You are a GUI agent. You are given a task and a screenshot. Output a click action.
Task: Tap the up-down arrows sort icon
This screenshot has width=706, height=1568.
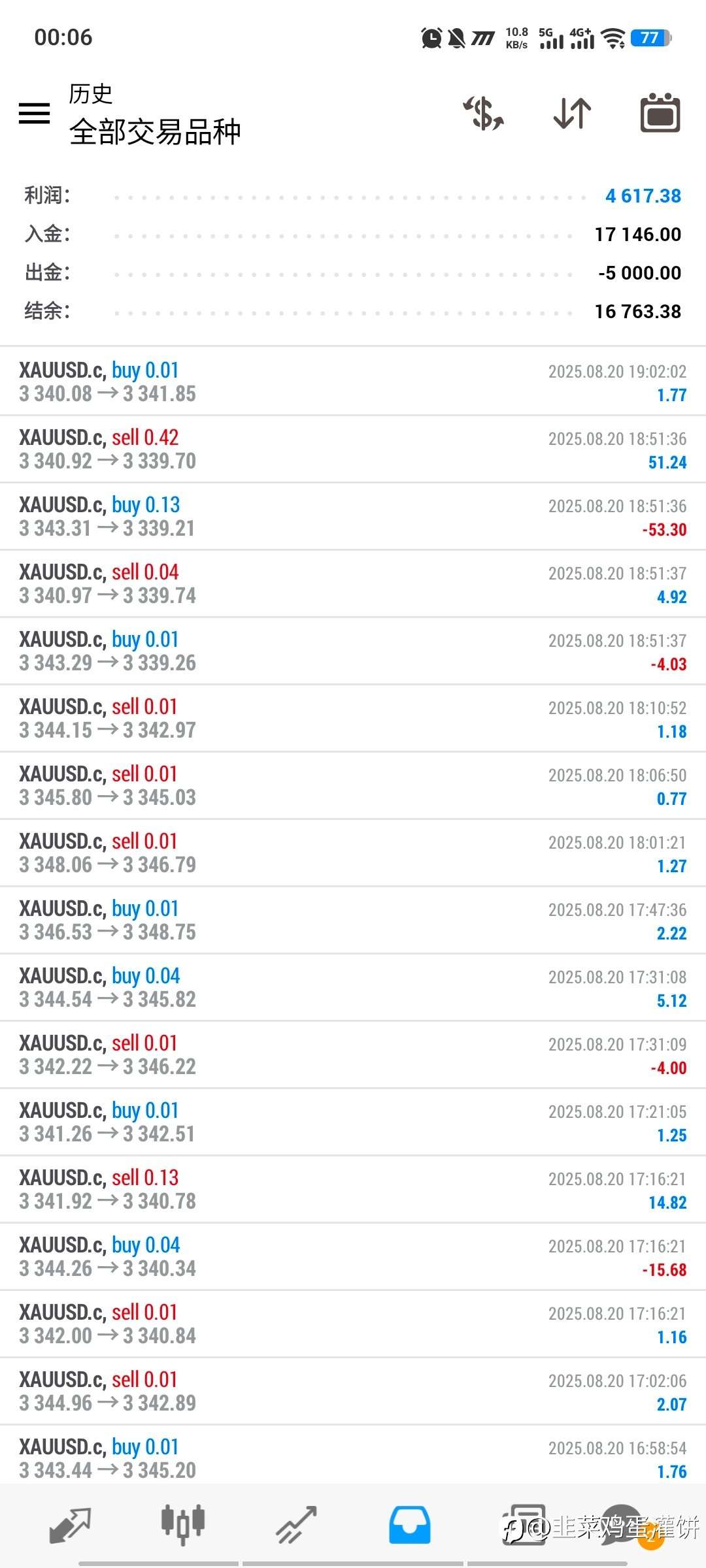pyautogui.click(x=572, y=114)
